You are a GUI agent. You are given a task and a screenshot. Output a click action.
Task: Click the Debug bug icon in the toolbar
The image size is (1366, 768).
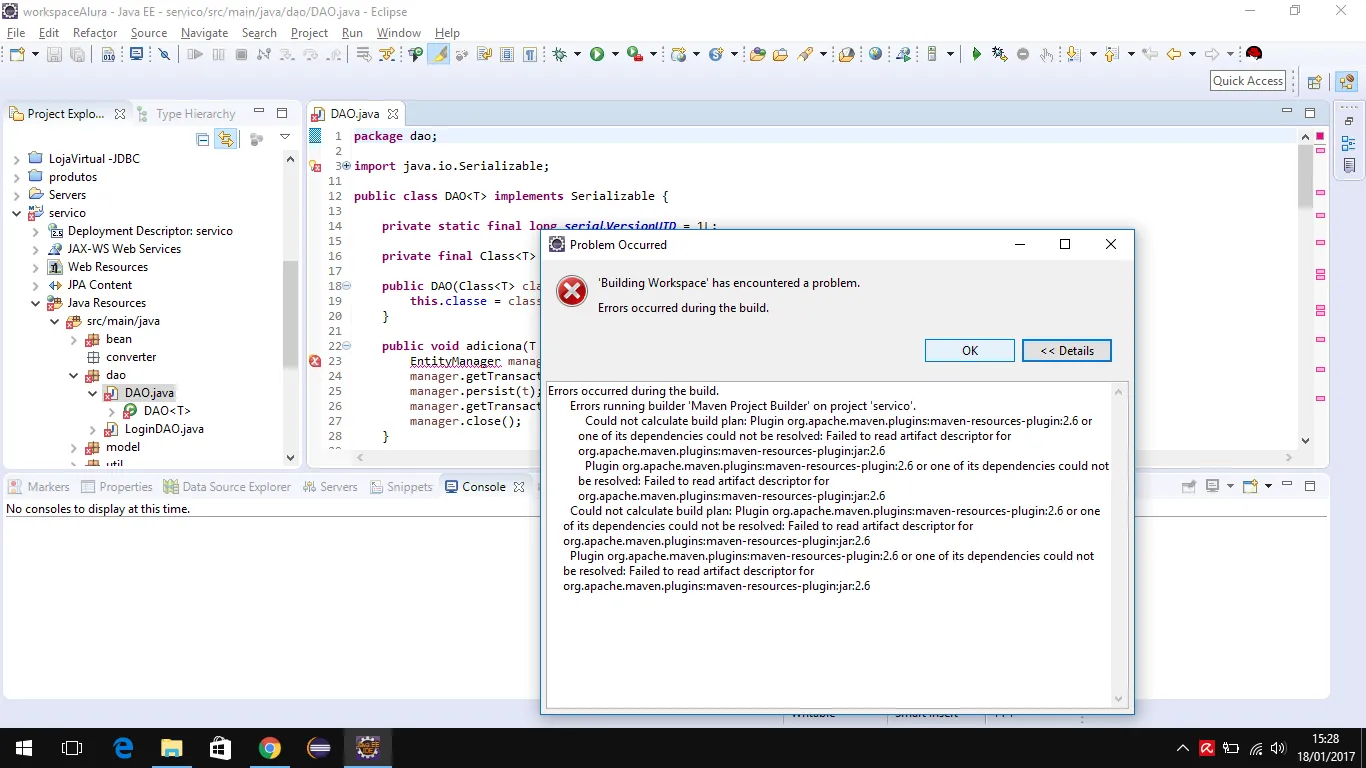559,55
